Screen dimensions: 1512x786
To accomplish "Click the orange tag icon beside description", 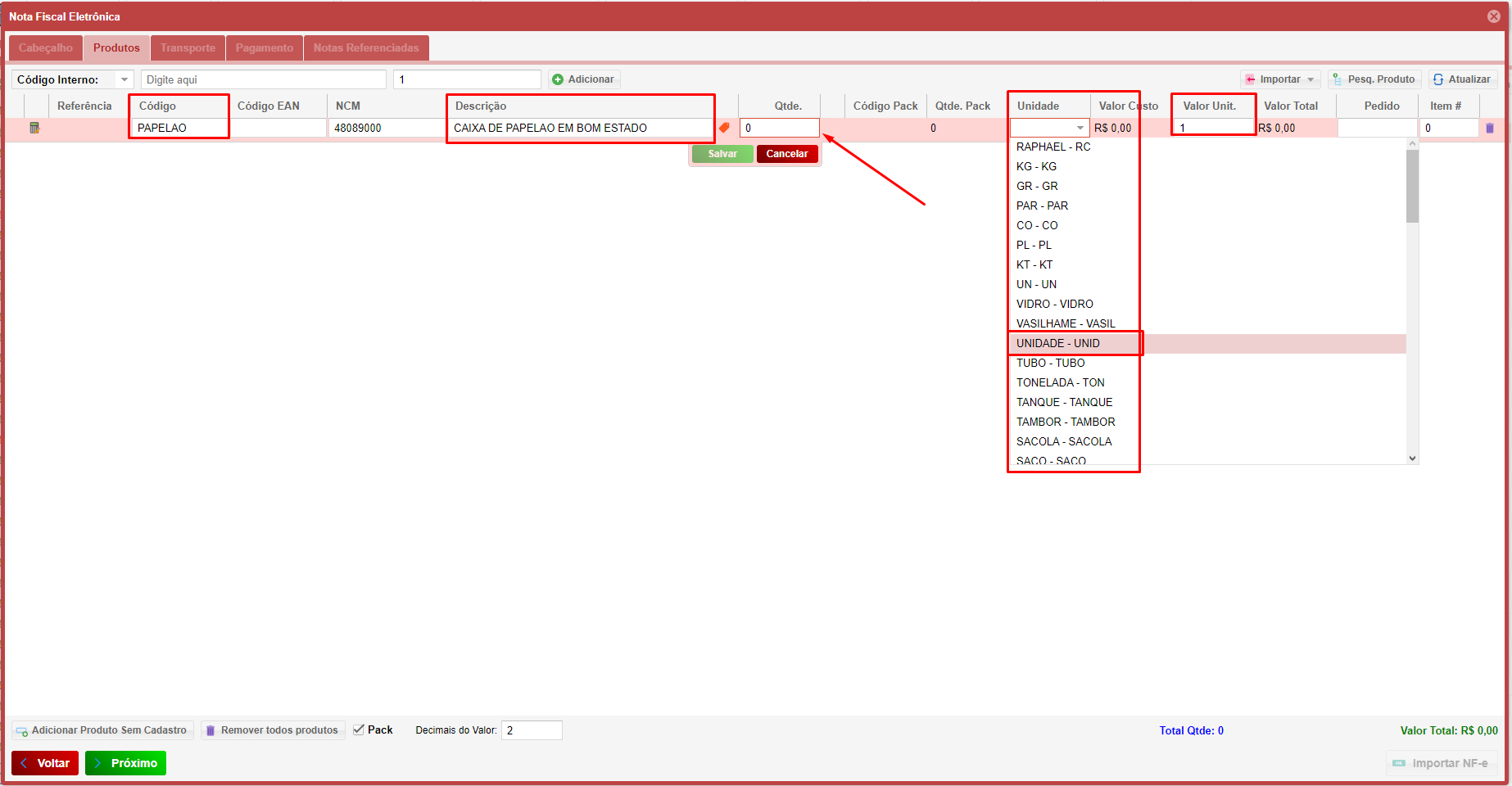I will [724, 128].
